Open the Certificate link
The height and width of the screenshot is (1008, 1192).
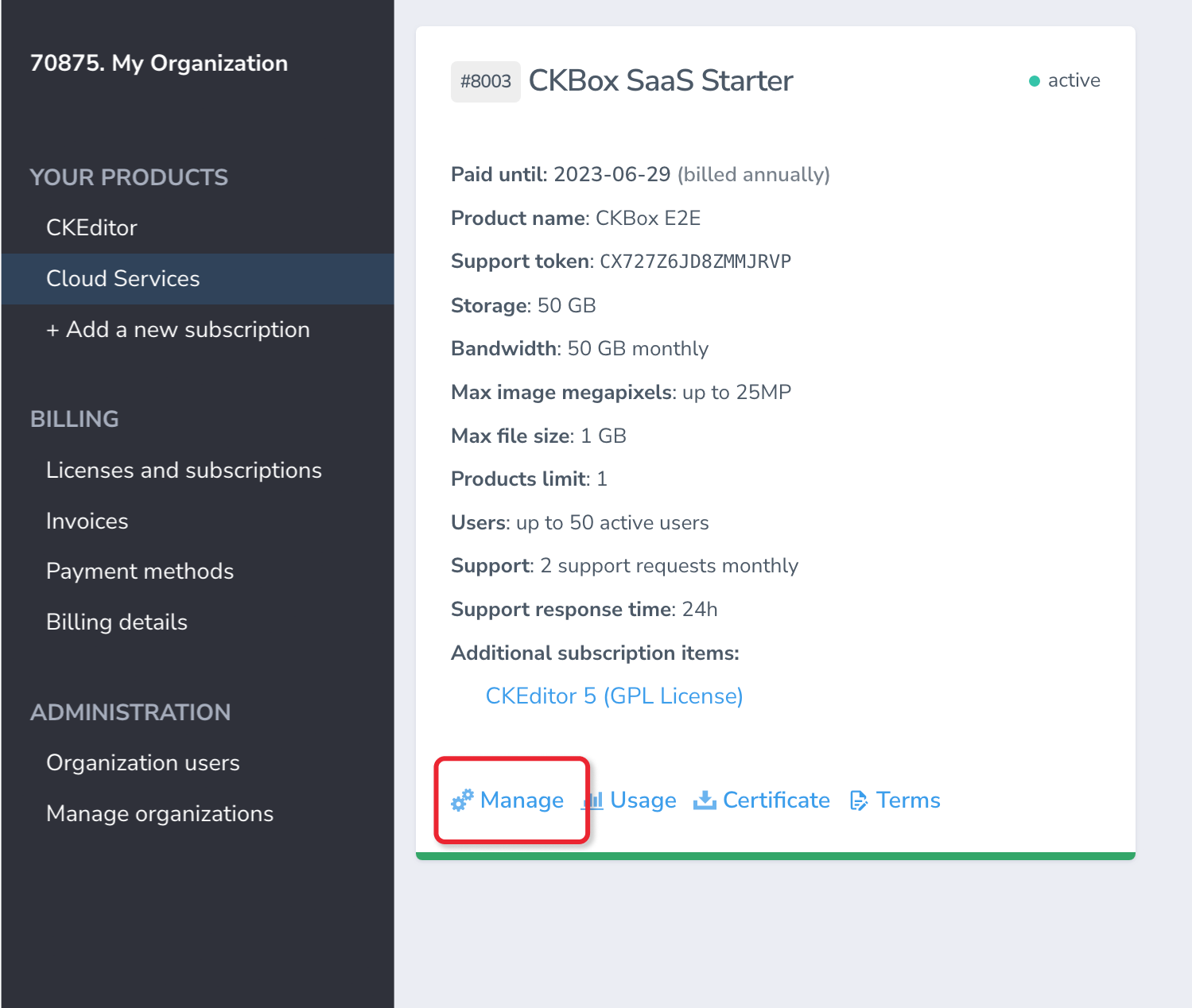pos(762,800)
